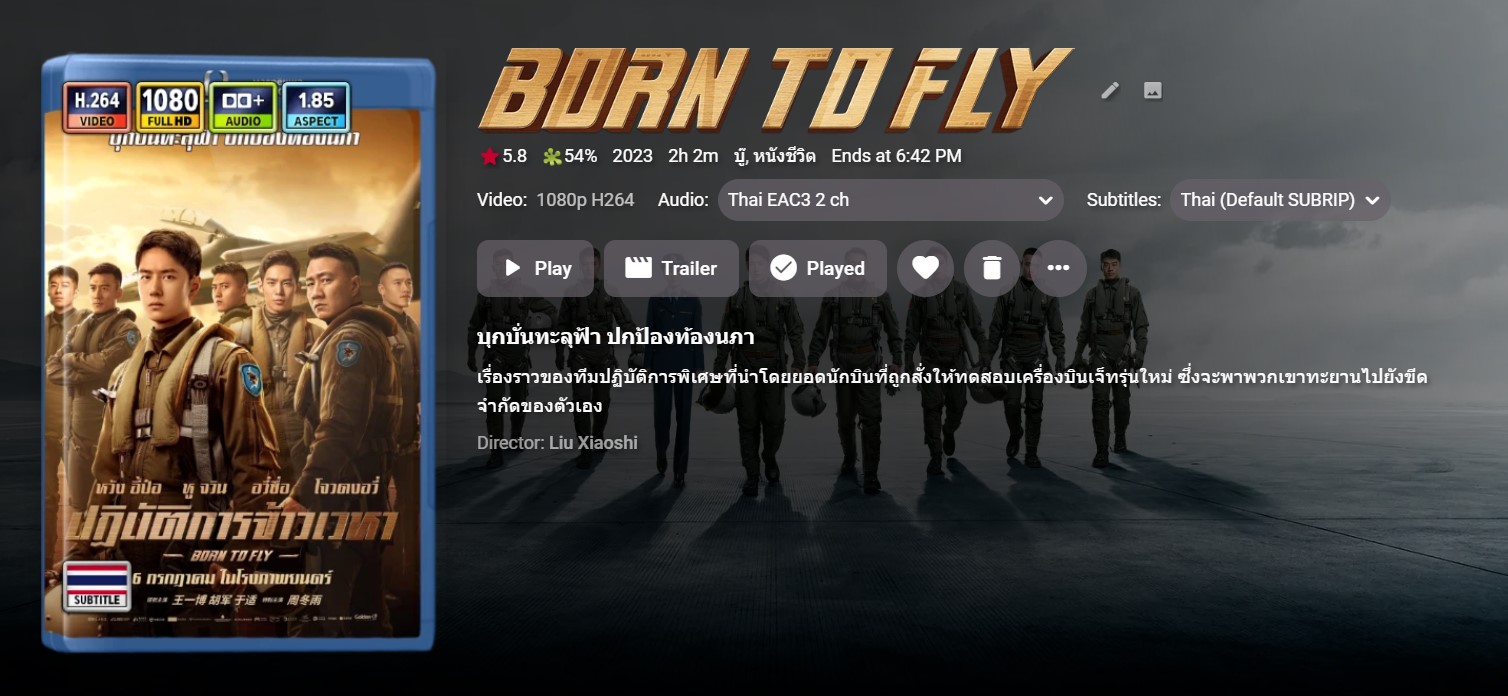Open director Liu Xiaoshi's page
Screen dimensions: 1508x696
tap(593, 443)
